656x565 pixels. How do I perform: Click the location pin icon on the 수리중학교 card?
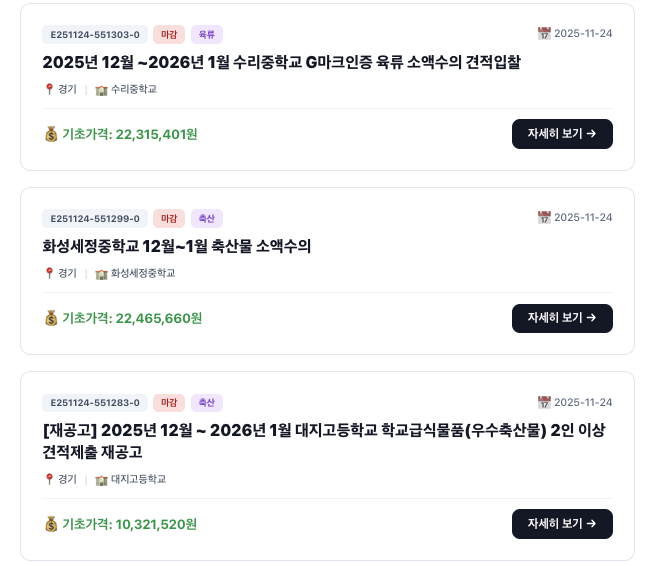point(49,89)
